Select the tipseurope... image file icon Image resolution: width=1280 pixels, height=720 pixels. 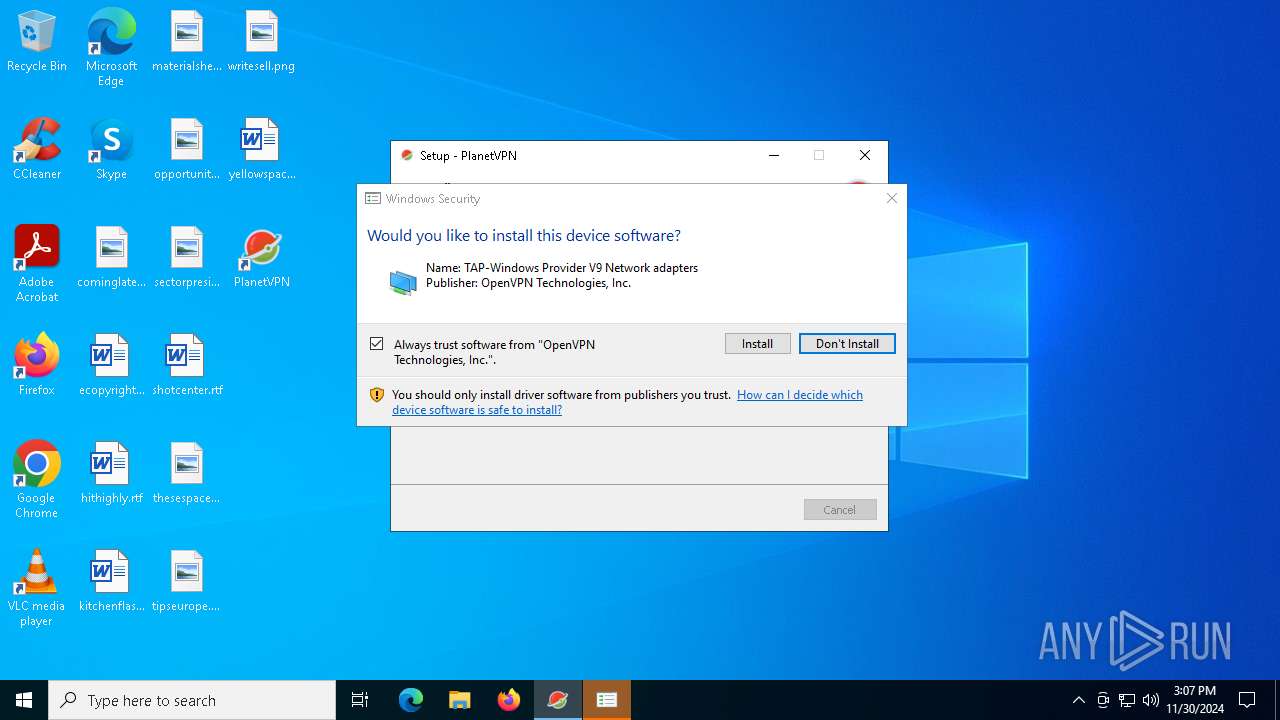[x=187, y=582]
